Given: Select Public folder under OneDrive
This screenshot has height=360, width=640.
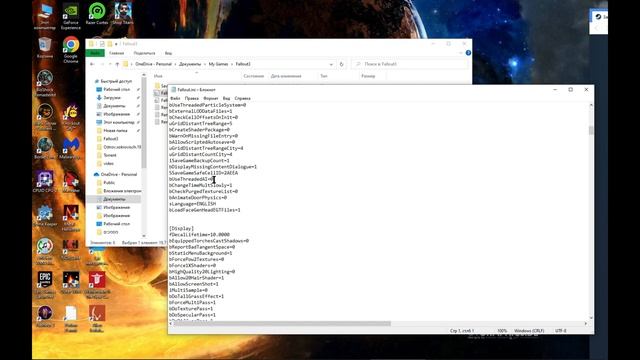Looking at the screenshot, I should click(109, 182).
